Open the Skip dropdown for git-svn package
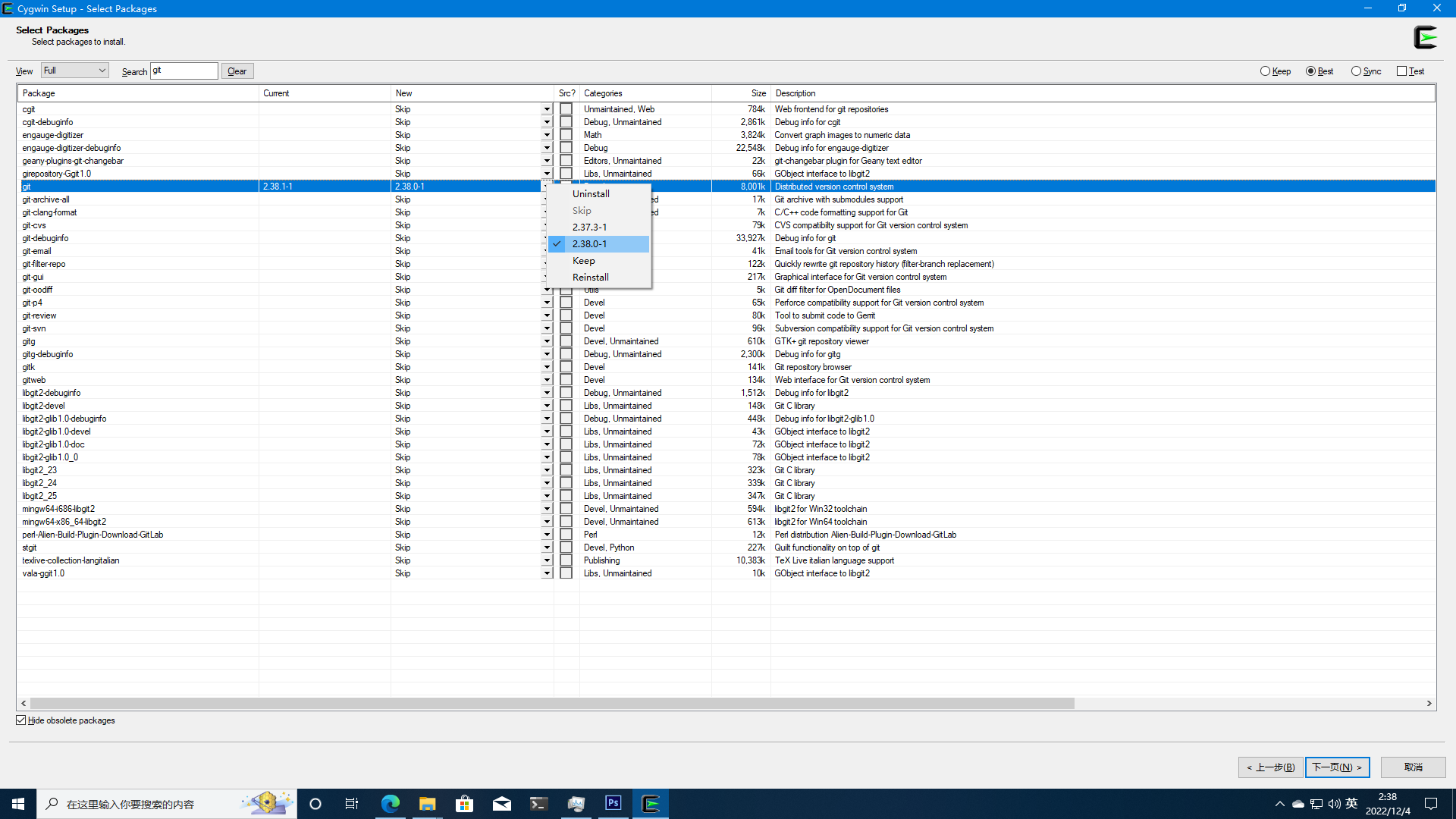Screen dimensions: 1456x819 tap(547, 328)
